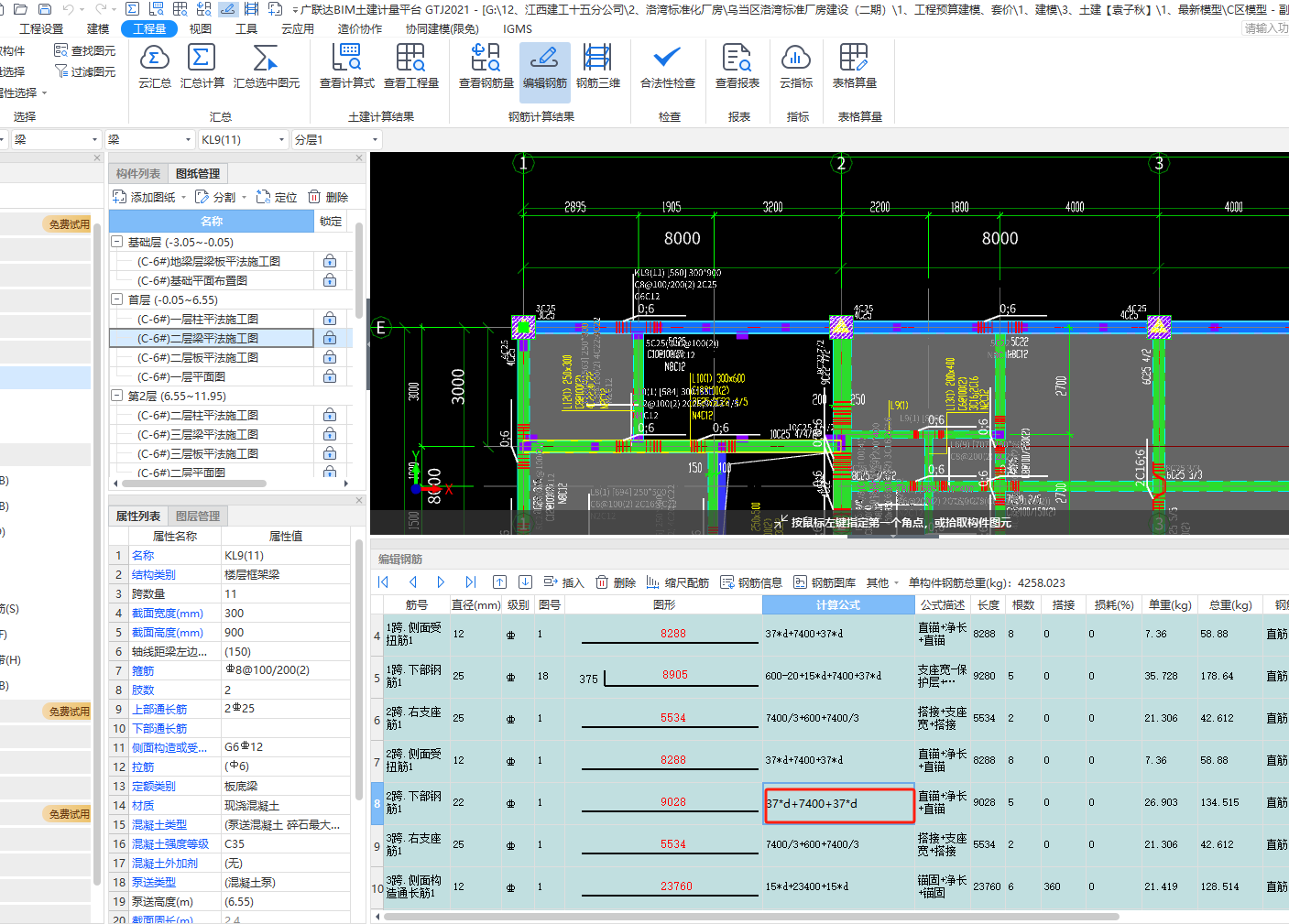This screenshot has width=1289, height=924.
Task: Open 缩尺配筋 tool
Action: [678, 582]
